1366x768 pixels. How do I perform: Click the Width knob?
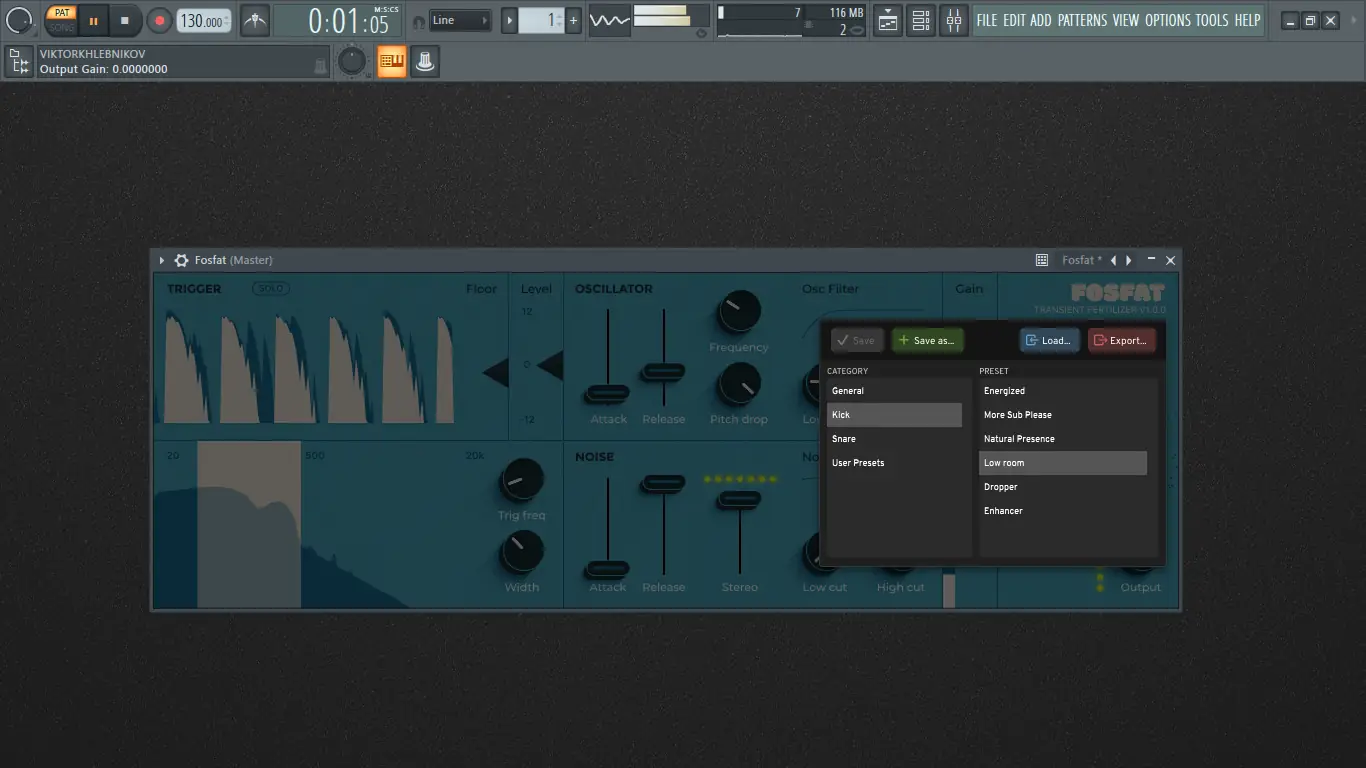[521, 552]
